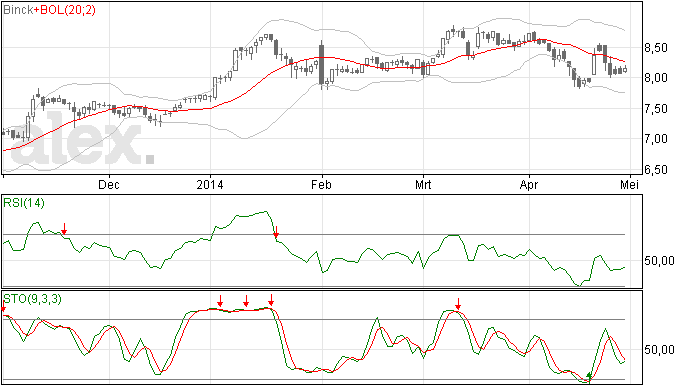Click the RSI red sell arrow in late January

pos(276,232)
